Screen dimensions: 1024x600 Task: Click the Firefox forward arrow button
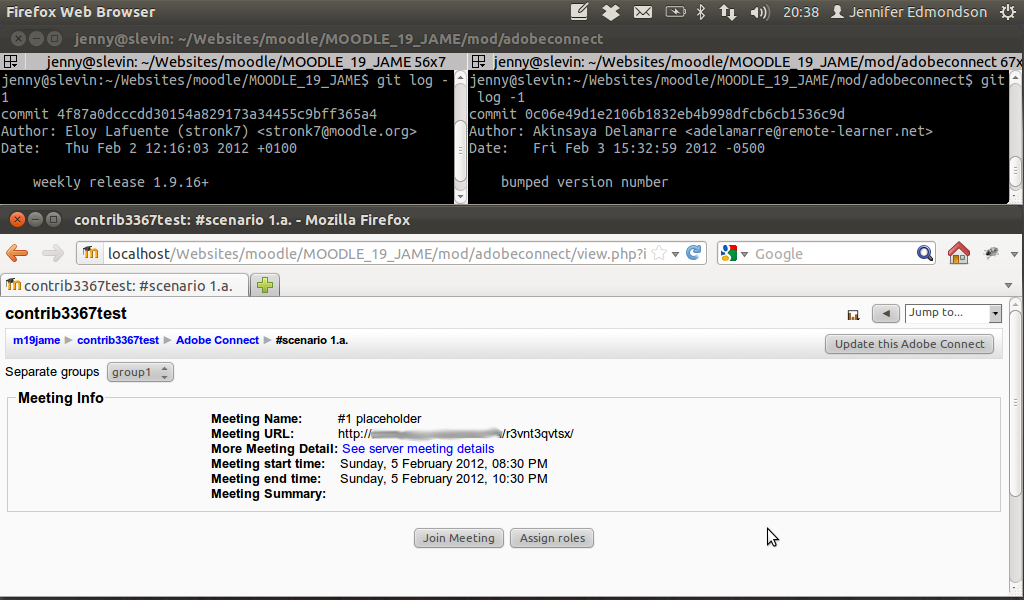click(x=52, y=253)
